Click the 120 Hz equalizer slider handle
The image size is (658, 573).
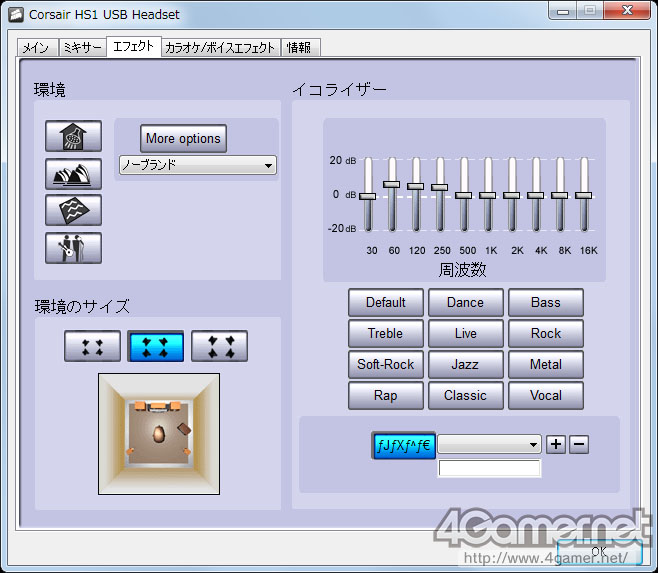pyautogui.click(x=415, y=186)
